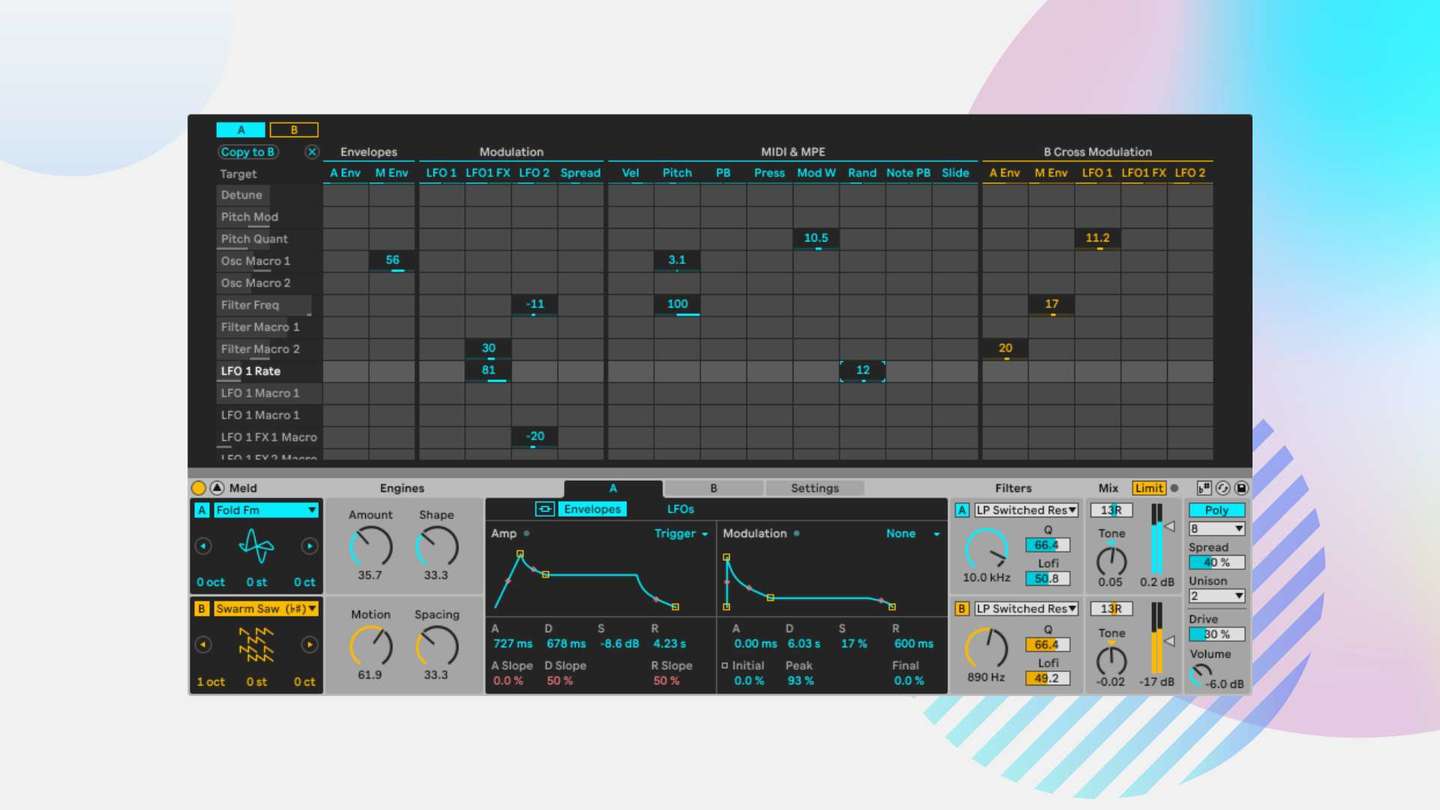
Task: Click the hot-swap preset icon
Action: tap(1223, 488)
